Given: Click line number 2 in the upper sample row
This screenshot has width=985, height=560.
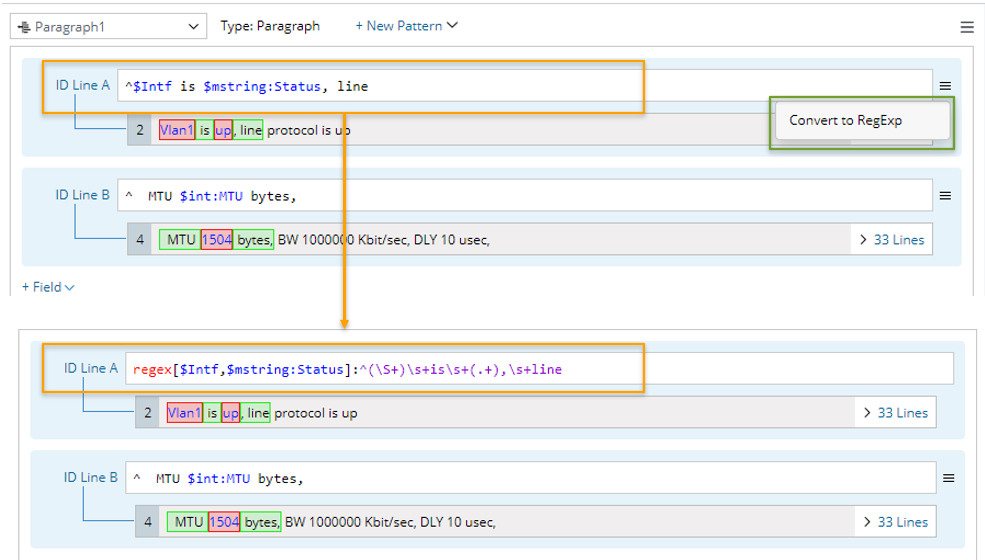Looking at the screenshot, I should click(140, 130).
